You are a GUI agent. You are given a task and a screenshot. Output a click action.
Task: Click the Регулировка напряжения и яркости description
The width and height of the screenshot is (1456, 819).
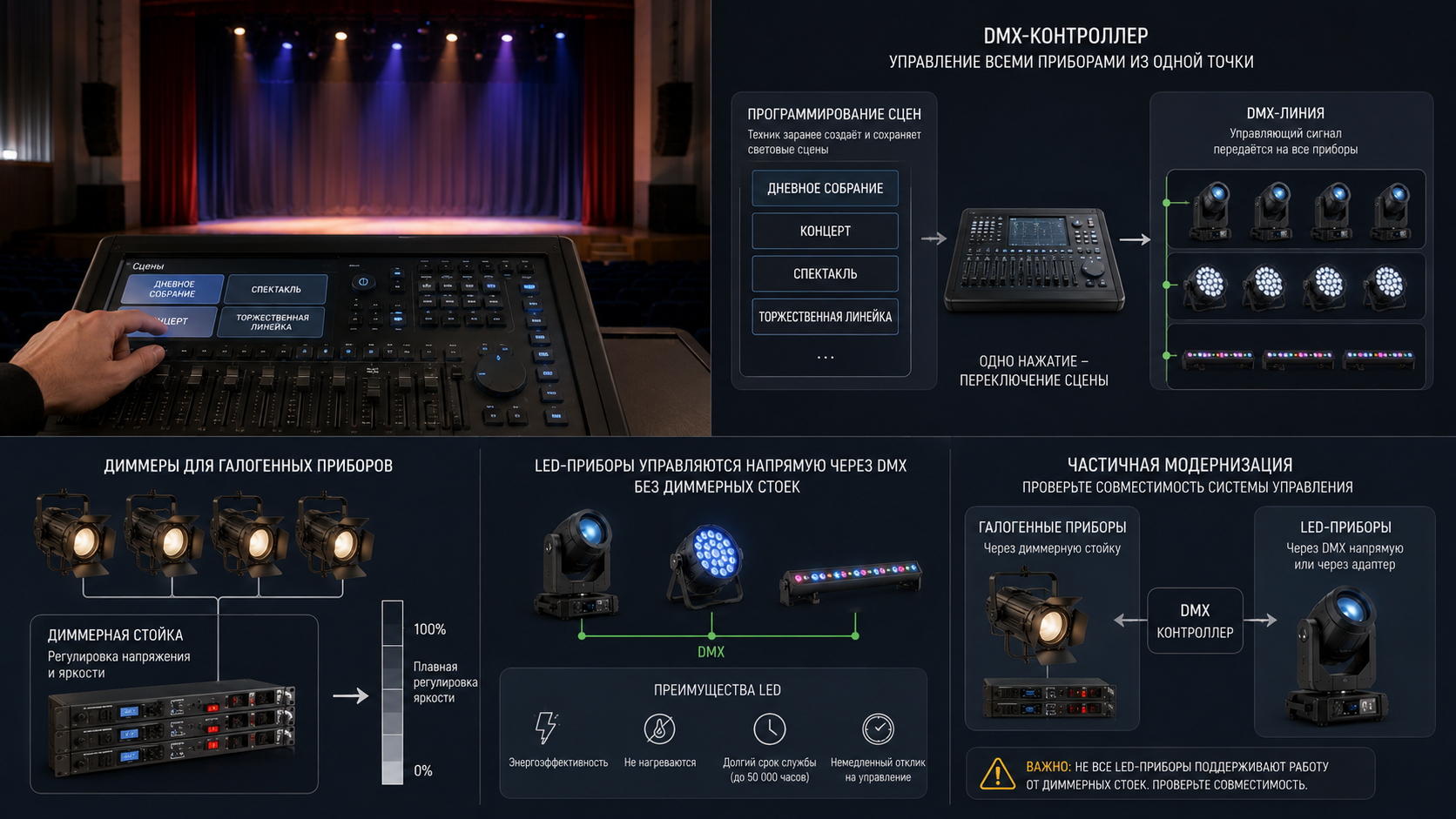point(118,665)
